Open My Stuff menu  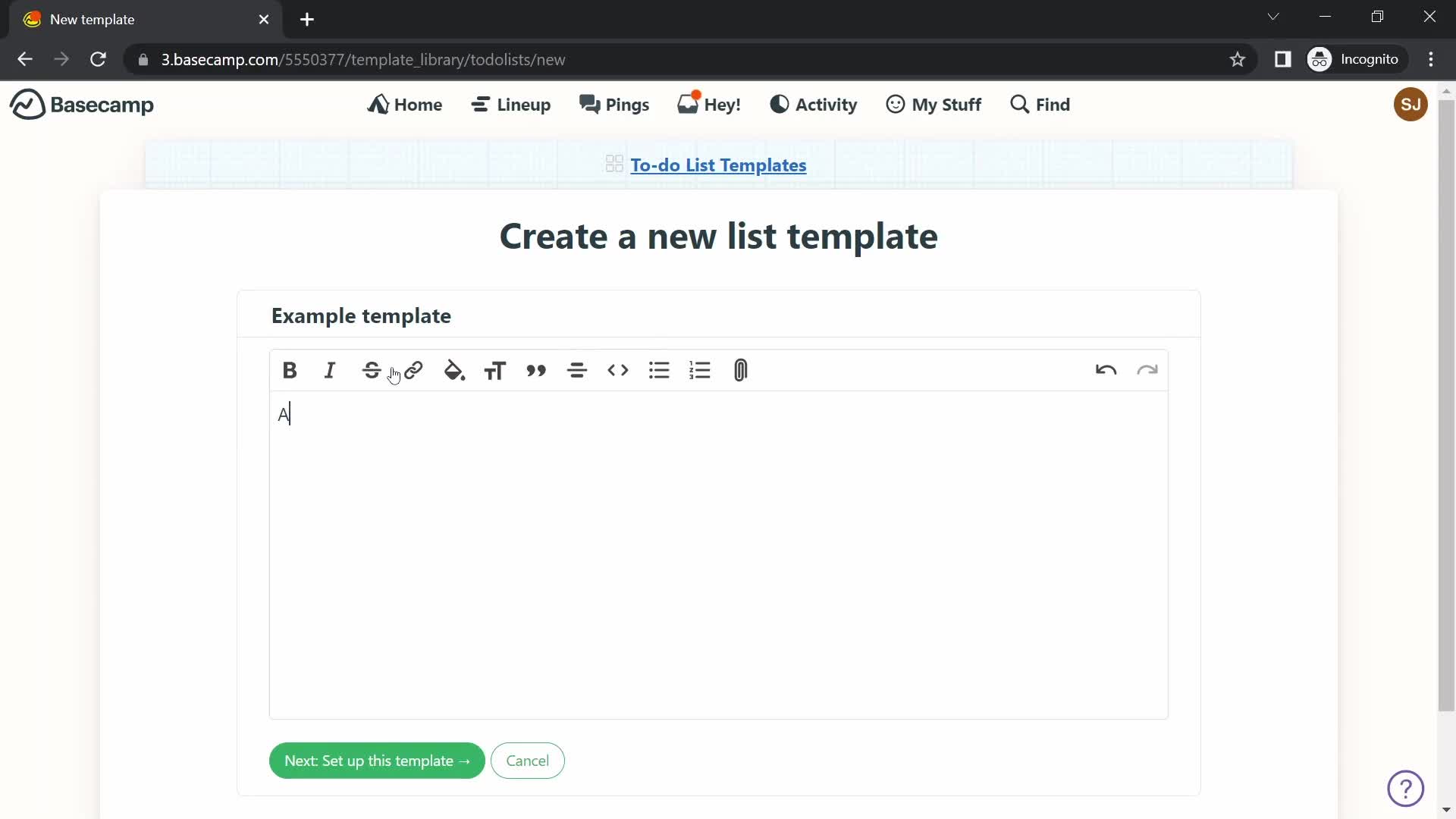click(x=934, y=104)
